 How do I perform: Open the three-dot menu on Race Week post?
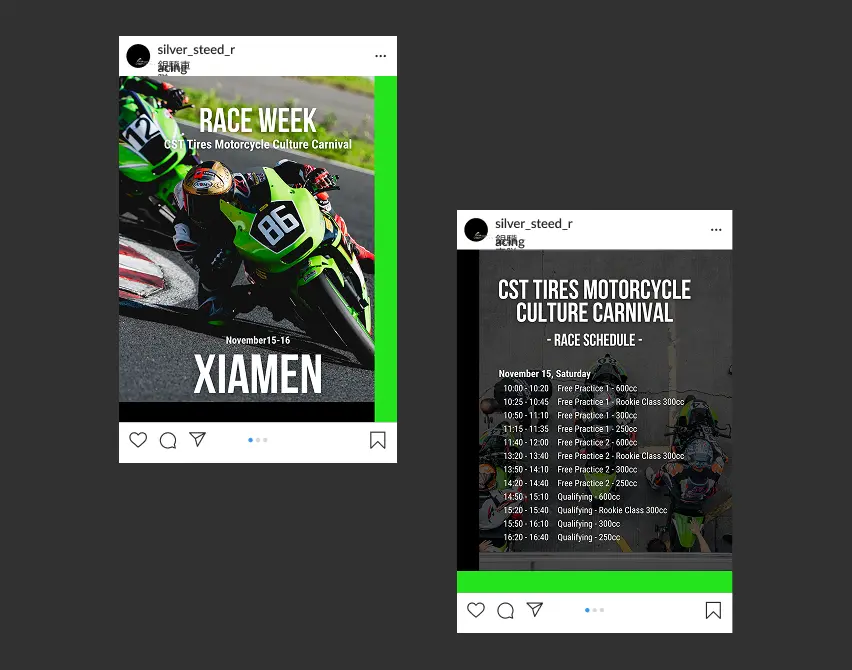point(380,56)
